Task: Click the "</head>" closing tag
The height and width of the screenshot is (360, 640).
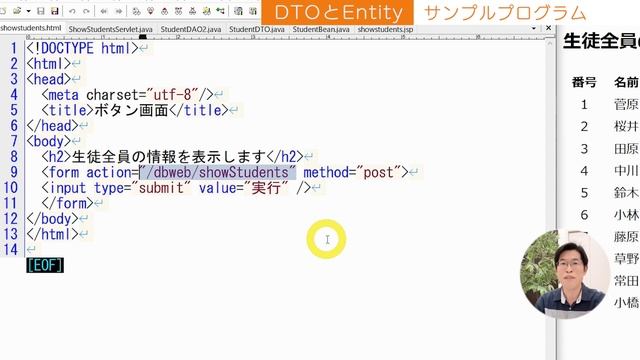Action: [x=53, y=126]
